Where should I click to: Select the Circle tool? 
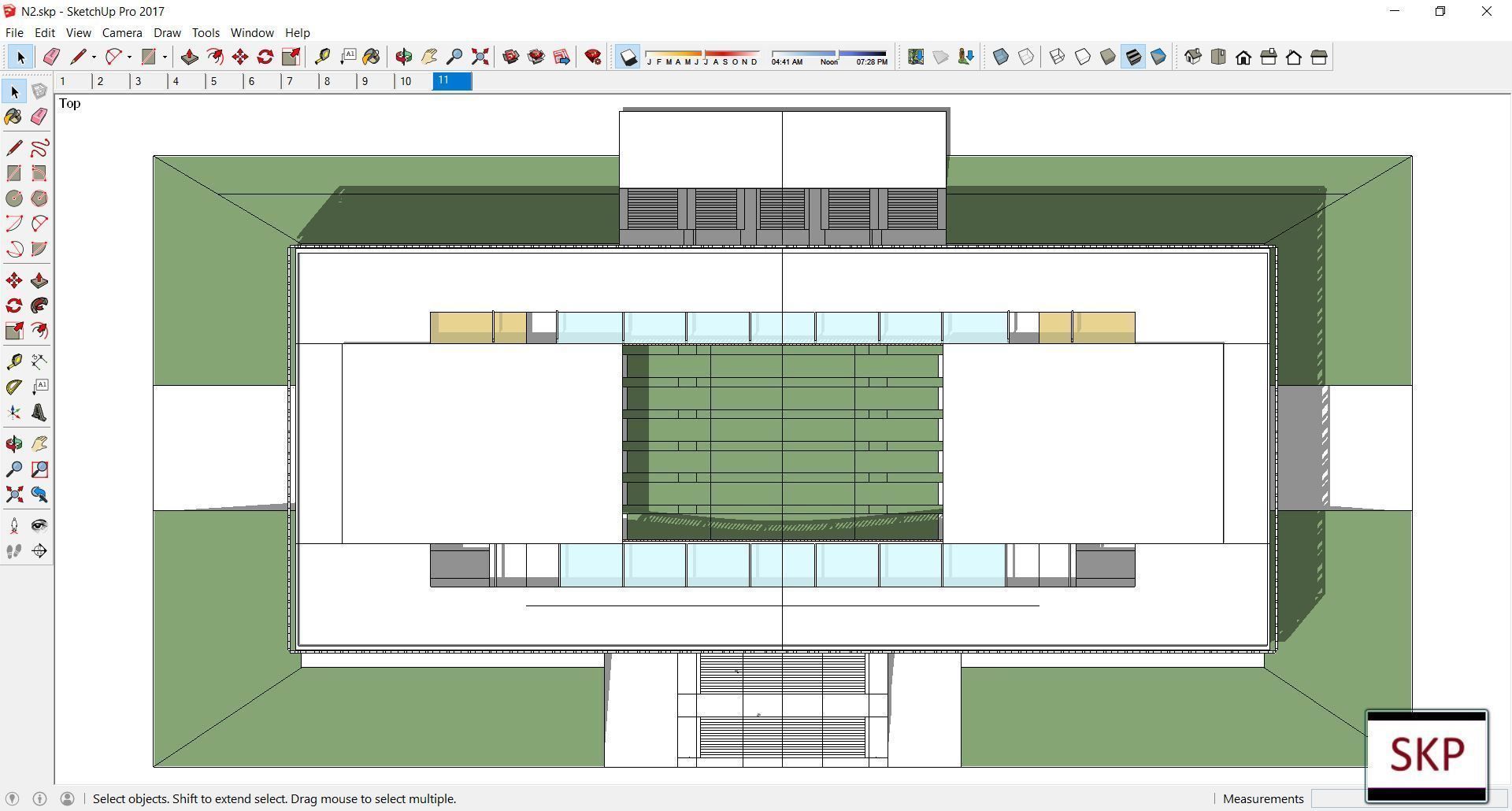coord(14,198)
